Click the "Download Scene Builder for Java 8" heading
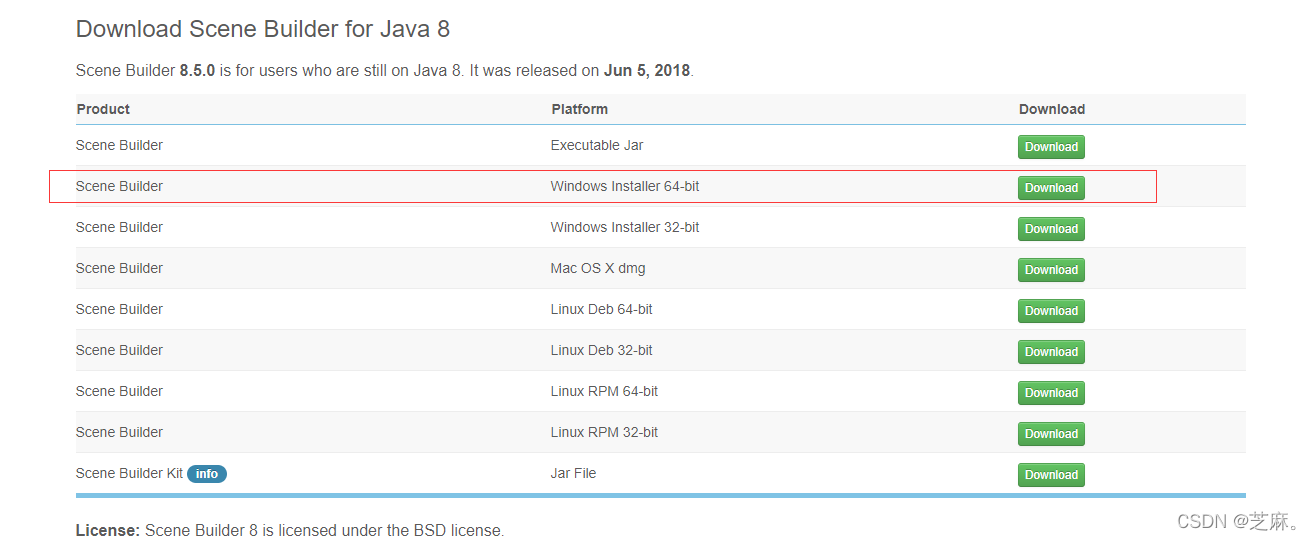Screen dimensions: 1311x540 263,29
